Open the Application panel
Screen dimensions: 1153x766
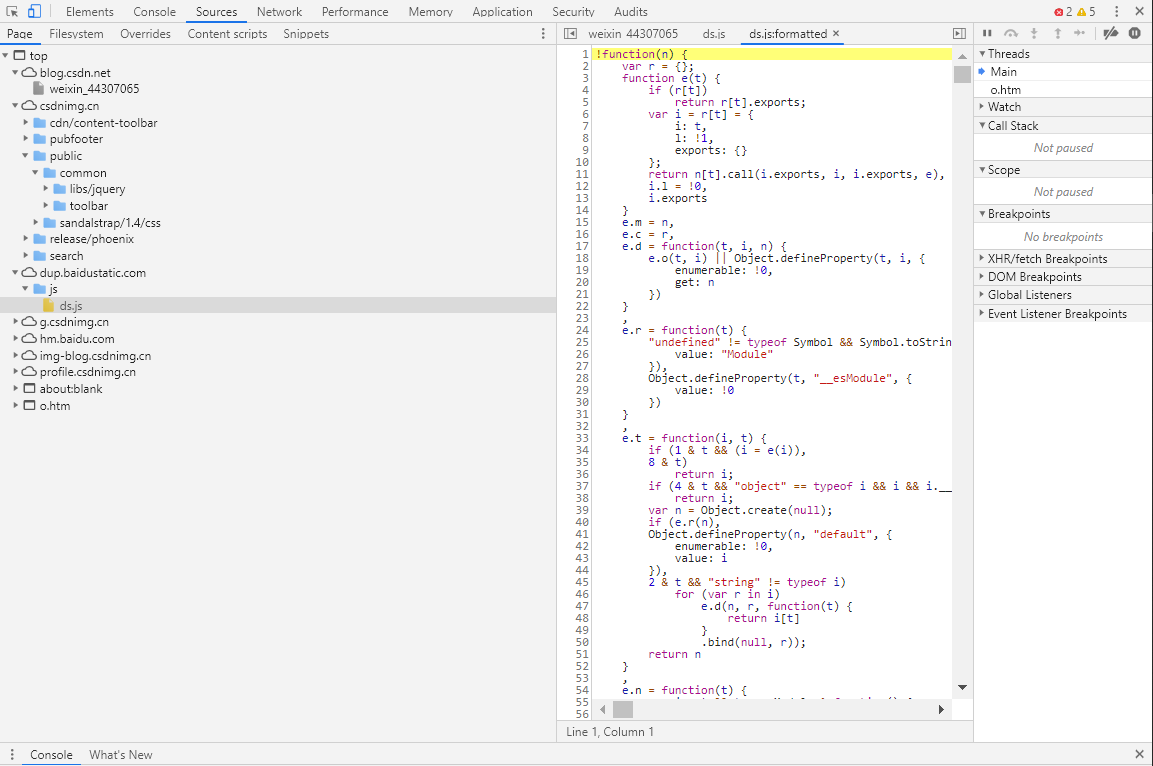[x=502, y=12]
